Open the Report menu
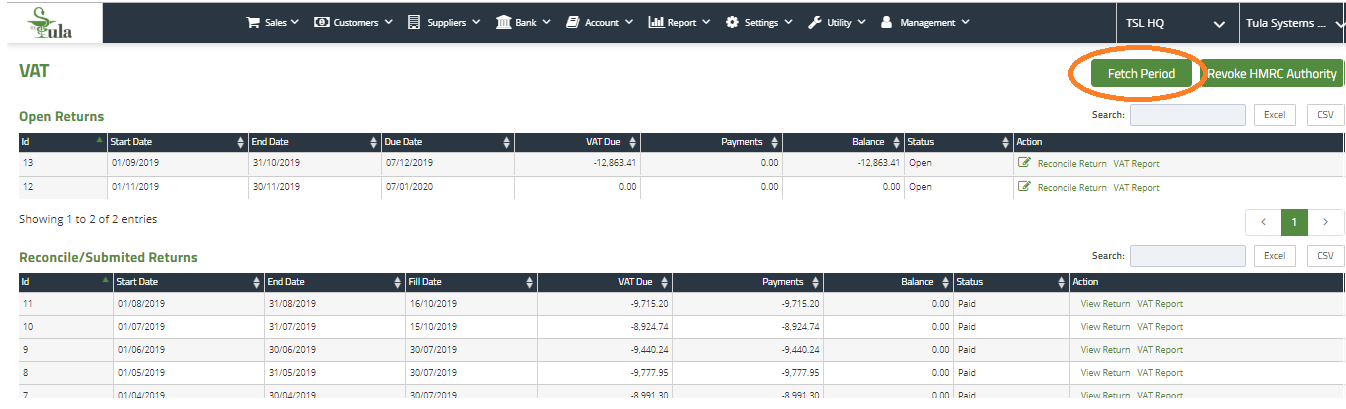The image size is (1346, 409). point(679,22)
